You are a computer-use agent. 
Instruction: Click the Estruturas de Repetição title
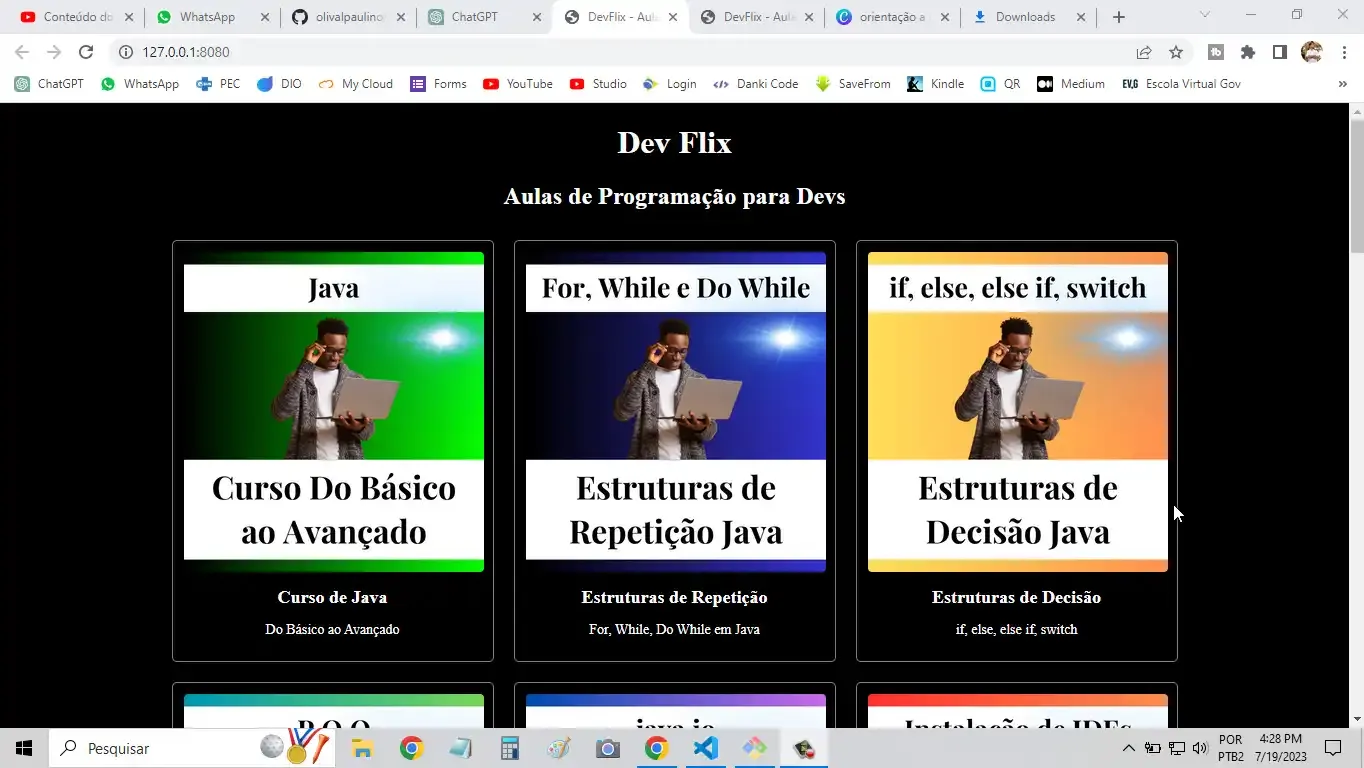pyautogui.click(x=675, y=597)
